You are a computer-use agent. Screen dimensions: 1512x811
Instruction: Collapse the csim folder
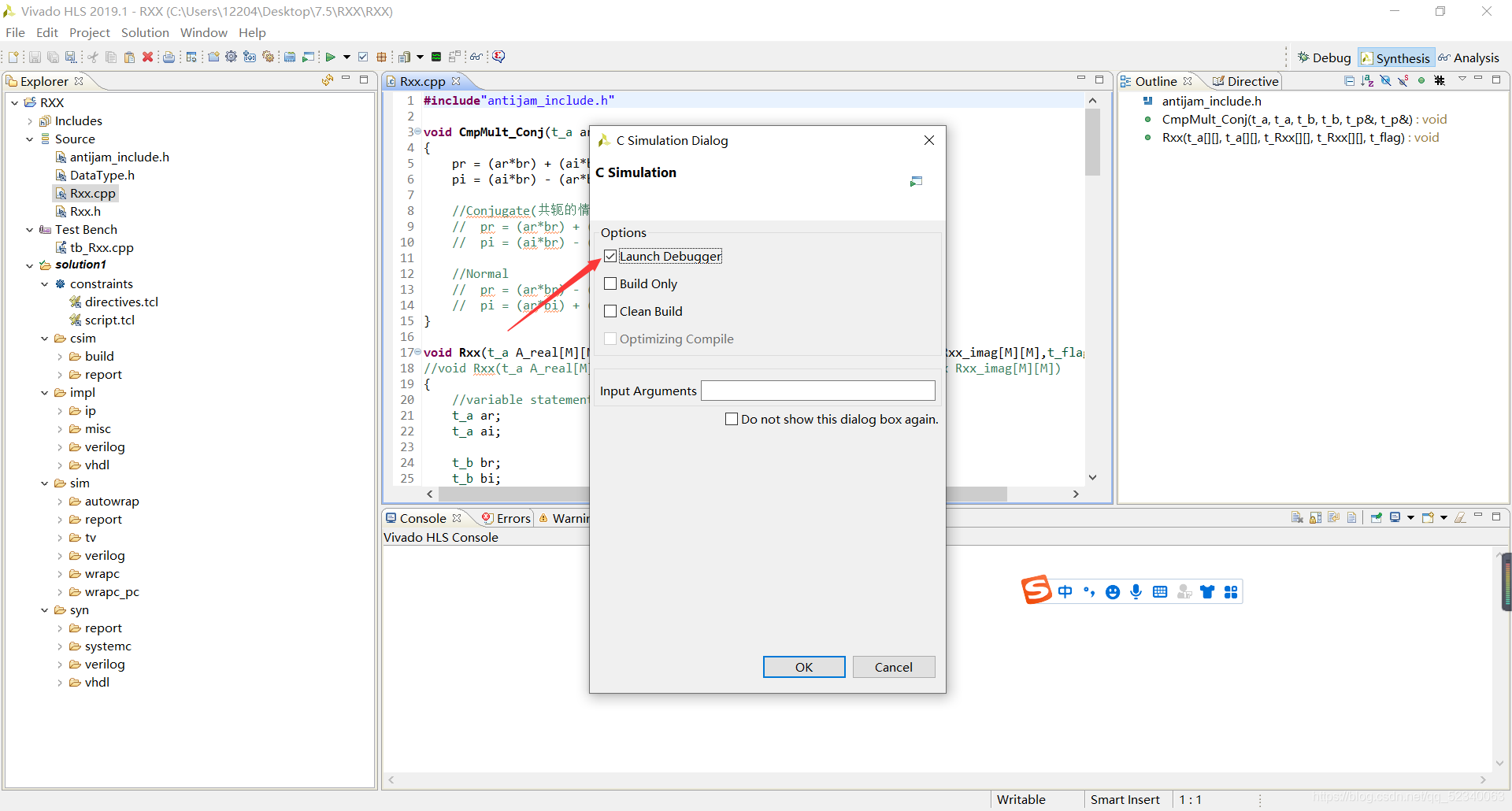click(x=45, y=339)
